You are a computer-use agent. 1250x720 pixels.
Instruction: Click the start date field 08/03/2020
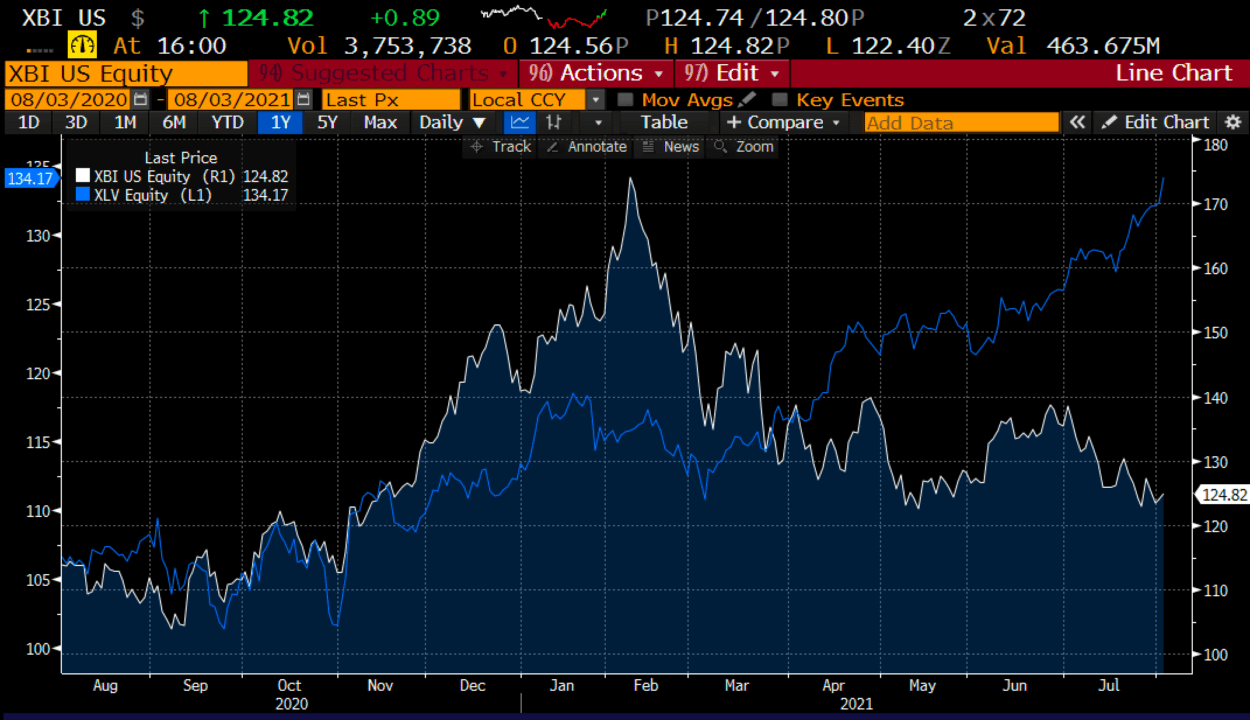point(69,99)
